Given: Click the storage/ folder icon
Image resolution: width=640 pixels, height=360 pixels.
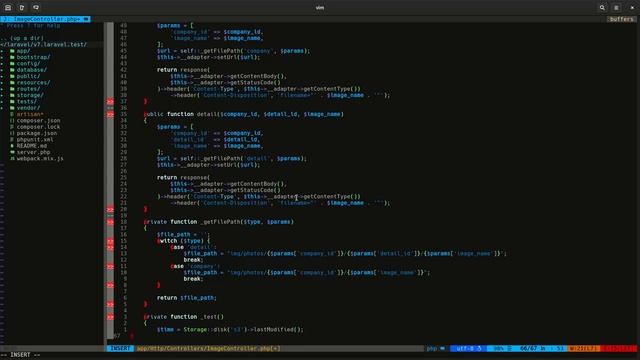Looking at the screenshot, I should (12, 95).
